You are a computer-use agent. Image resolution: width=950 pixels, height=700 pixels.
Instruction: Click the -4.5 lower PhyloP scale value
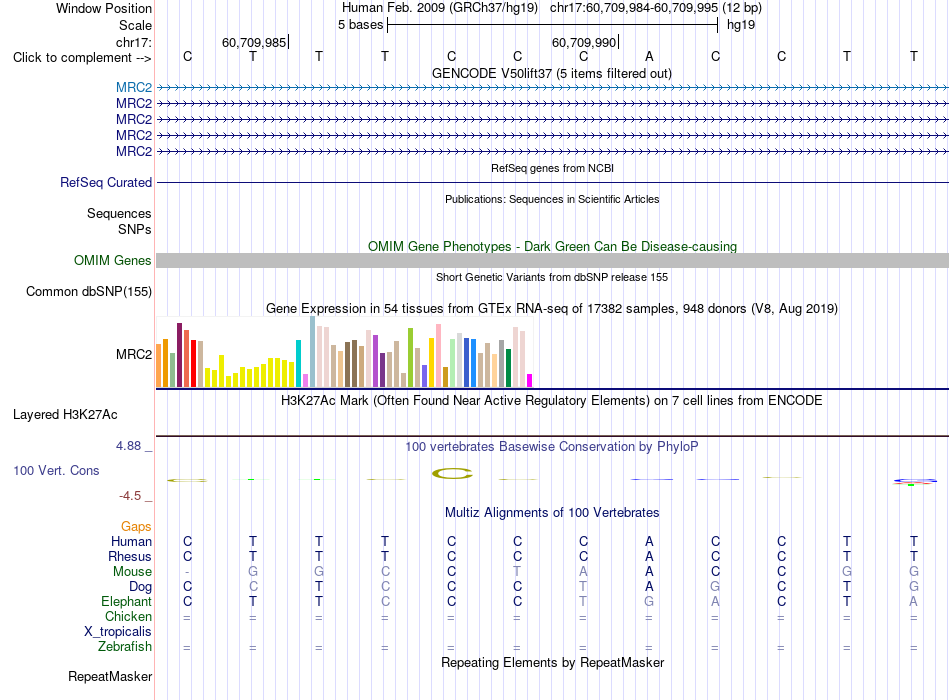tap(130, 496)
